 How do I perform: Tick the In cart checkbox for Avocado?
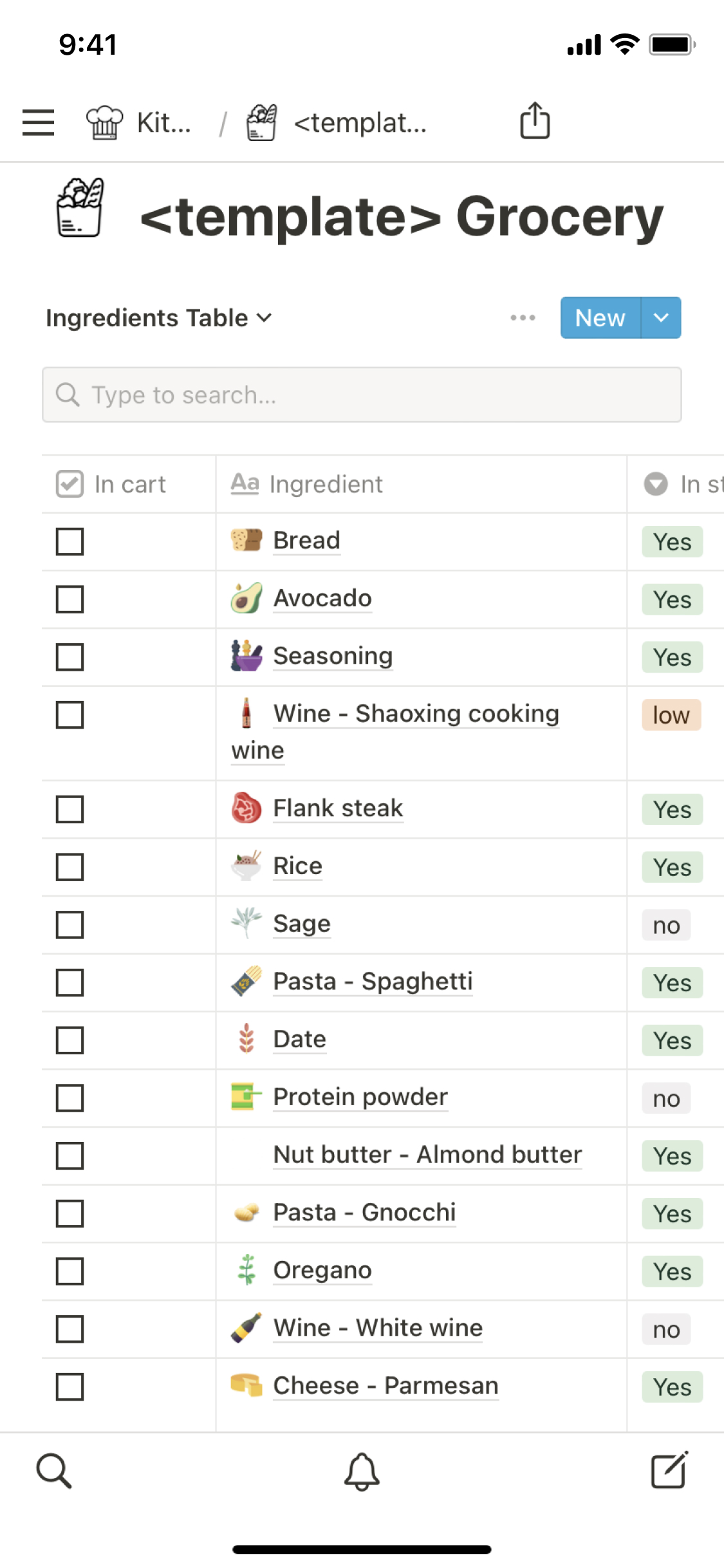click(x=70, y=599)
